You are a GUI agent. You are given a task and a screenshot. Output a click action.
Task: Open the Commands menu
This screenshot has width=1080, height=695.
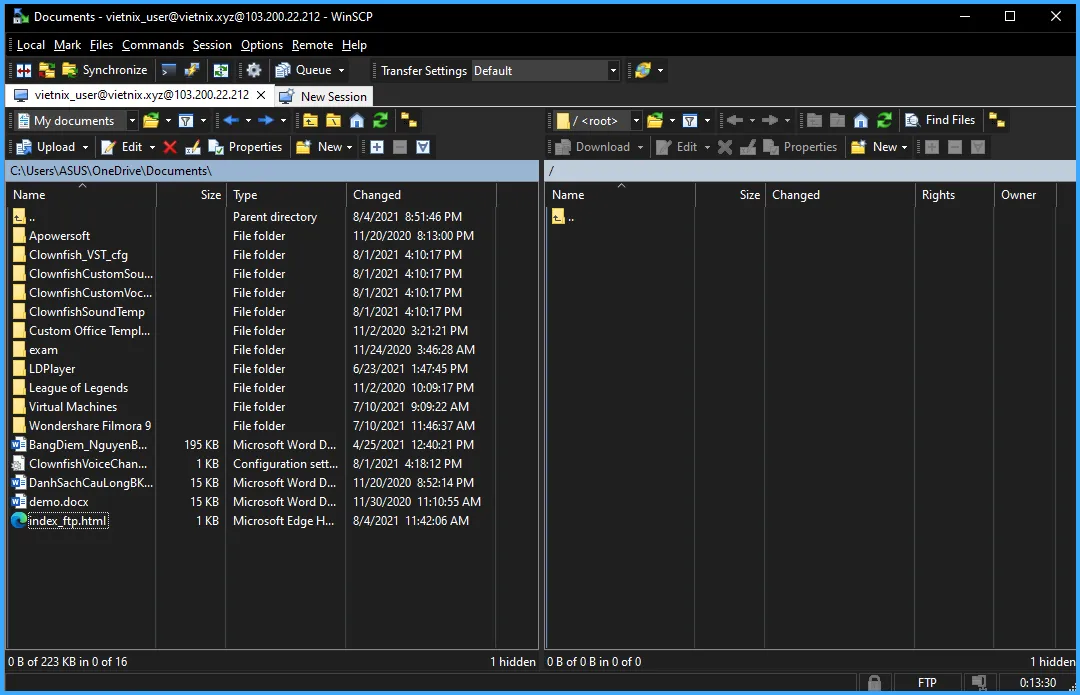click(x=153, y=45)
